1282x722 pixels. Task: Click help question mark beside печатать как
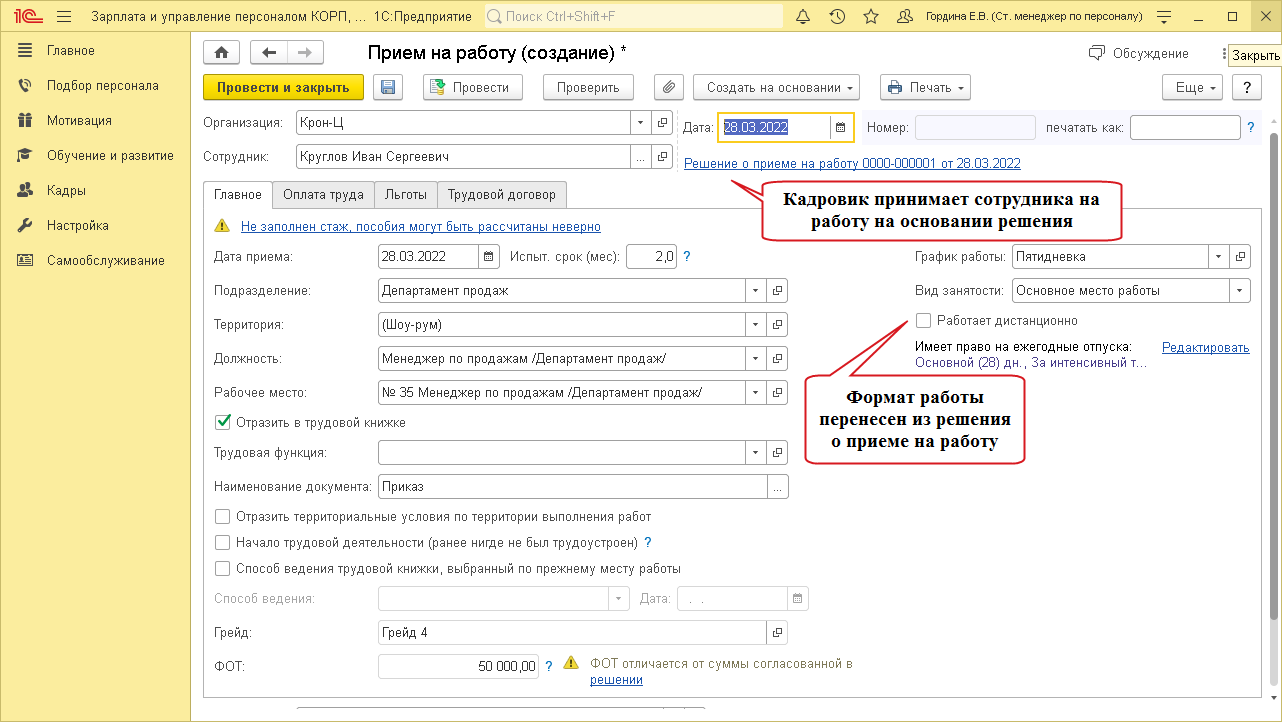[x=1251, y=128]
